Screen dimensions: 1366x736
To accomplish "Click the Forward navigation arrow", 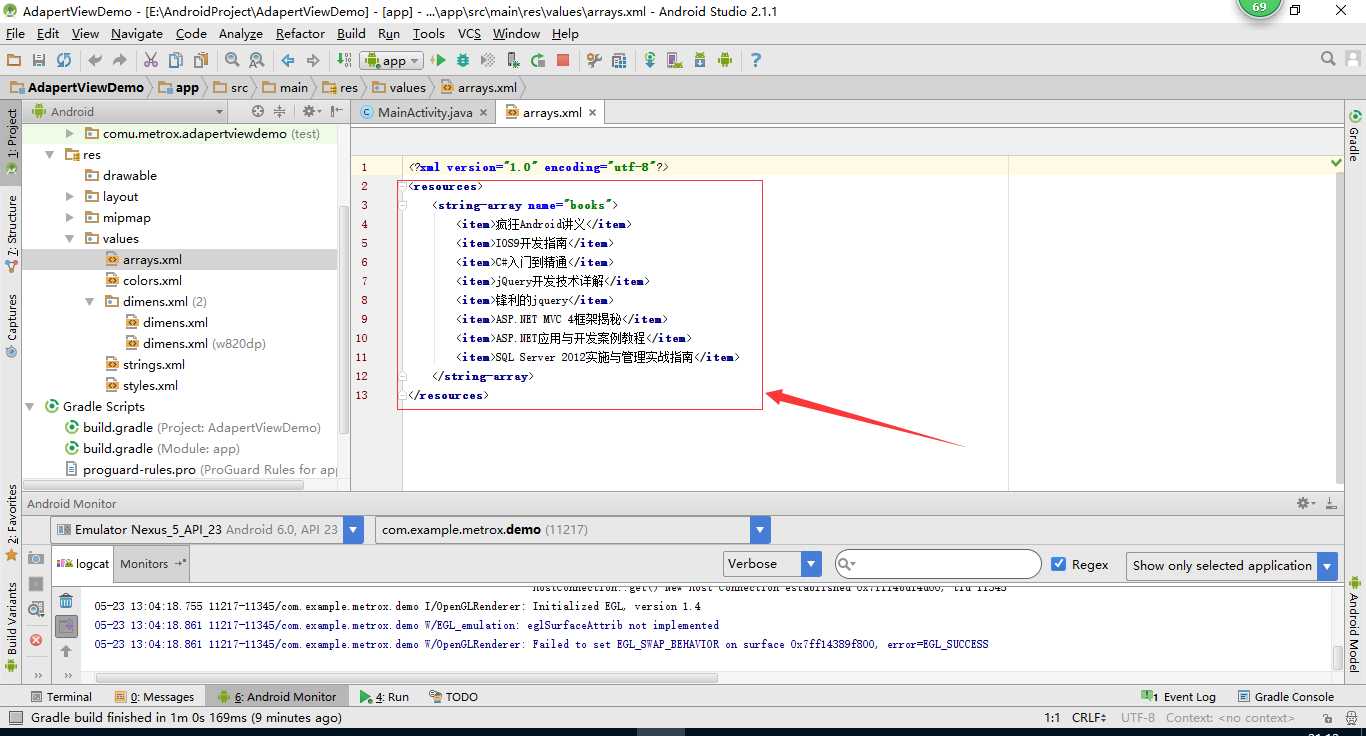I will pos(313,61).
